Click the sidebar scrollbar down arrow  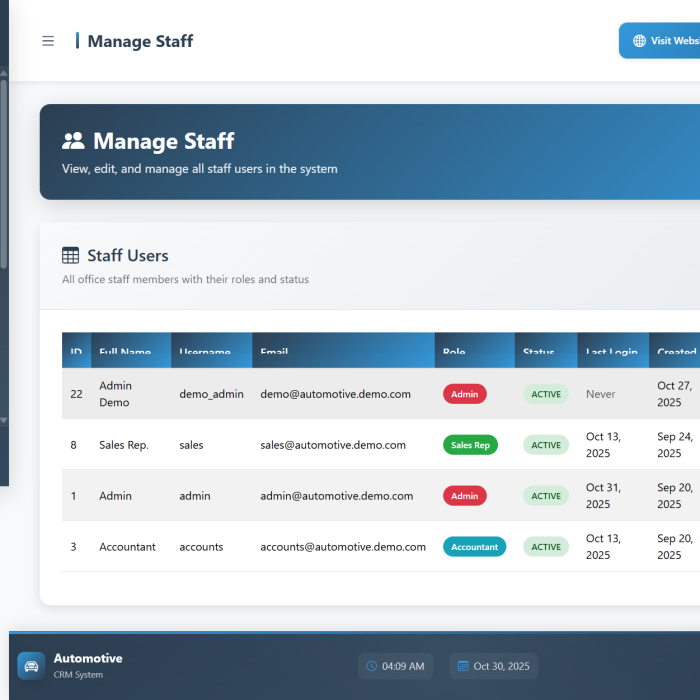[x=4, y=420]
